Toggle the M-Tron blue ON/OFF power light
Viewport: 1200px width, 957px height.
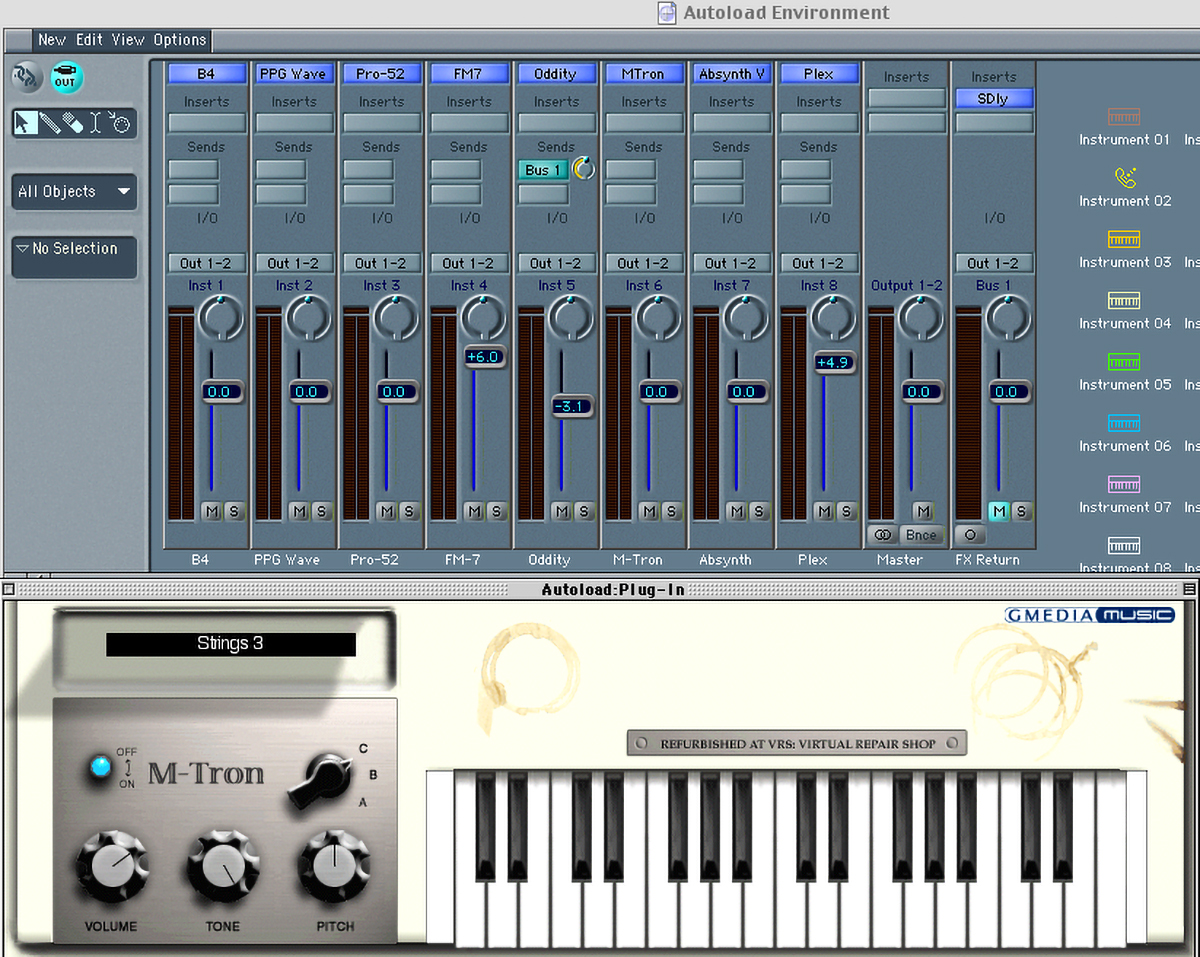100,767
